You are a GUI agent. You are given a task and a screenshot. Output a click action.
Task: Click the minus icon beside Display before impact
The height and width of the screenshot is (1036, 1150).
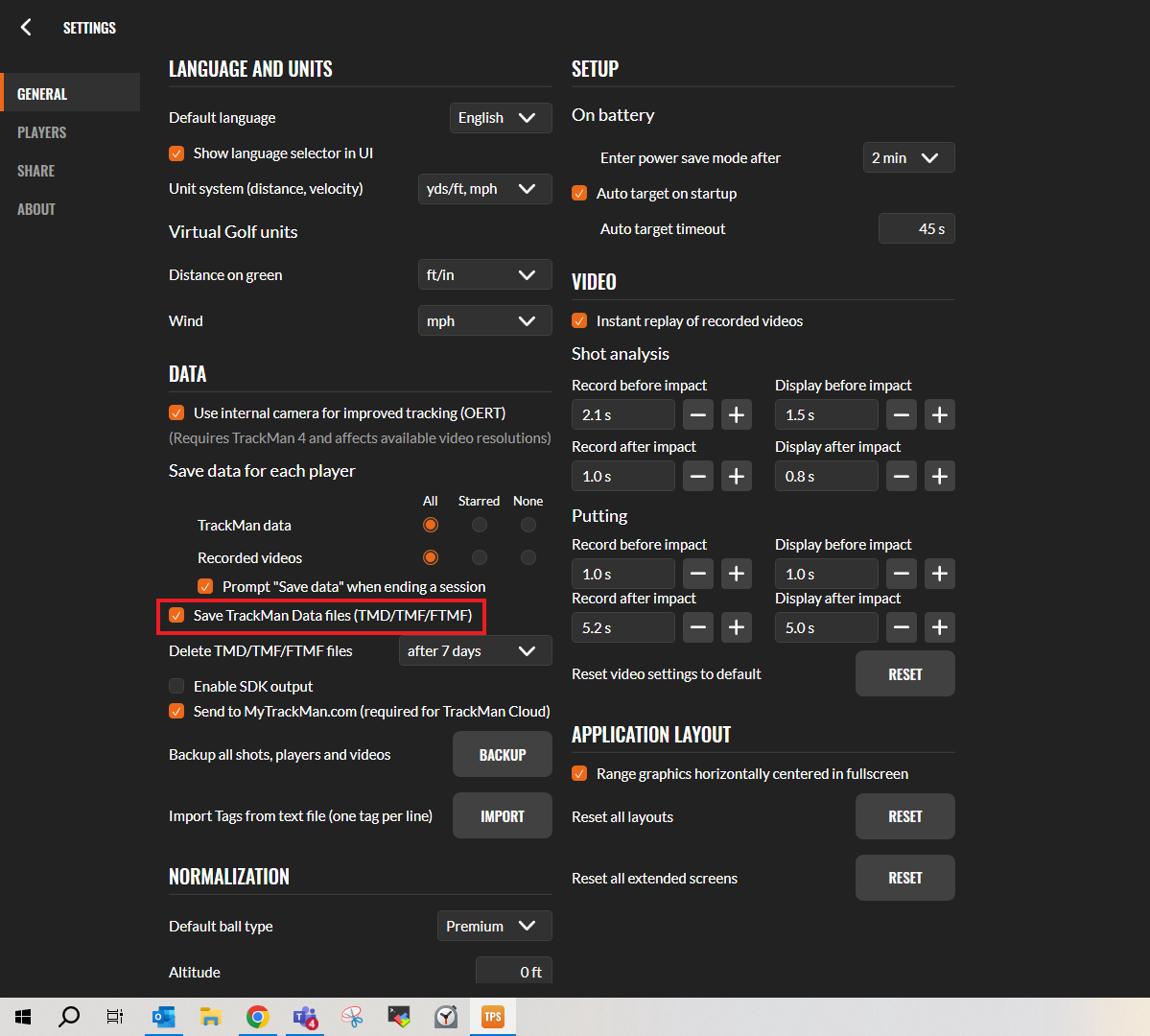click(x=901, y=414)
